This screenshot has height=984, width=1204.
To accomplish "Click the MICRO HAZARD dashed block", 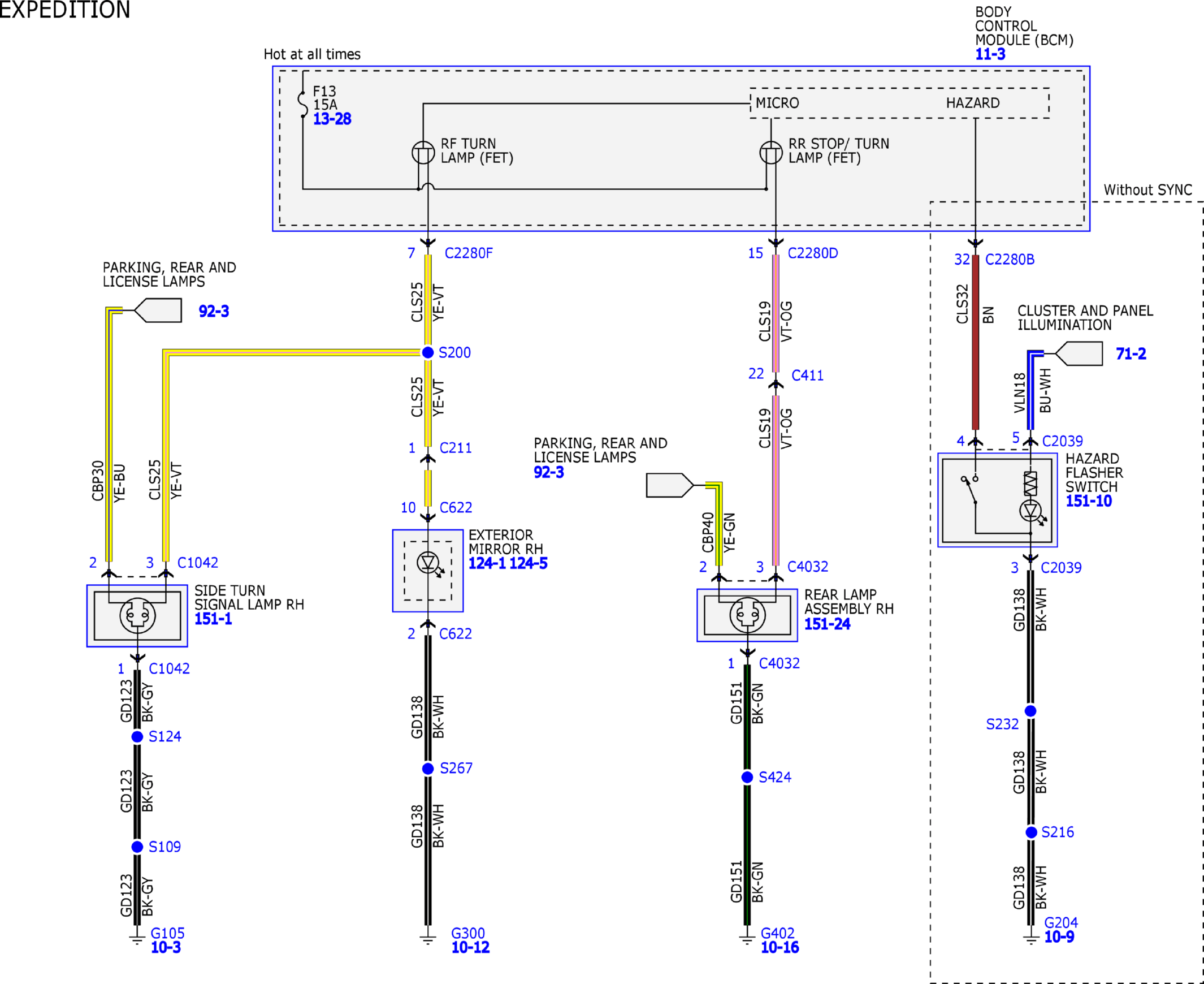I will pyautogui.click(x=900, y=103).
